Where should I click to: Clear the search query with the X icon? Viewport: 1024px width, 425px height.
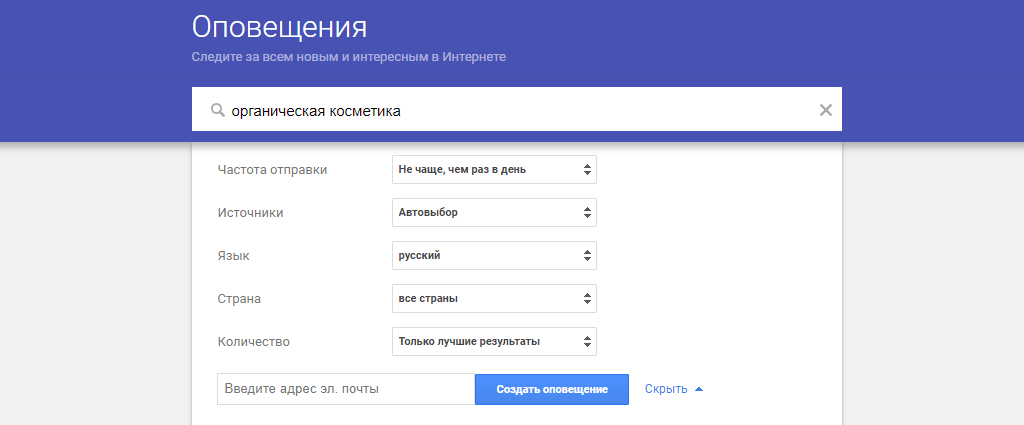[x=825, y=110]
